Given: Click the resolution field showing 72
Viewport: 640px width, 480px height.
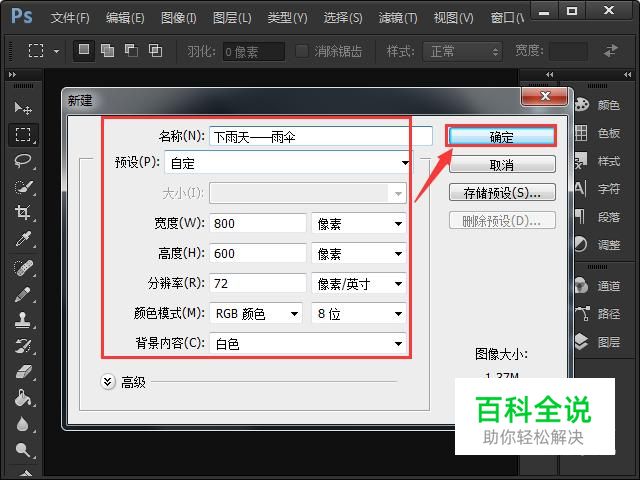Looking at the screenshot, I should point(258,283).
